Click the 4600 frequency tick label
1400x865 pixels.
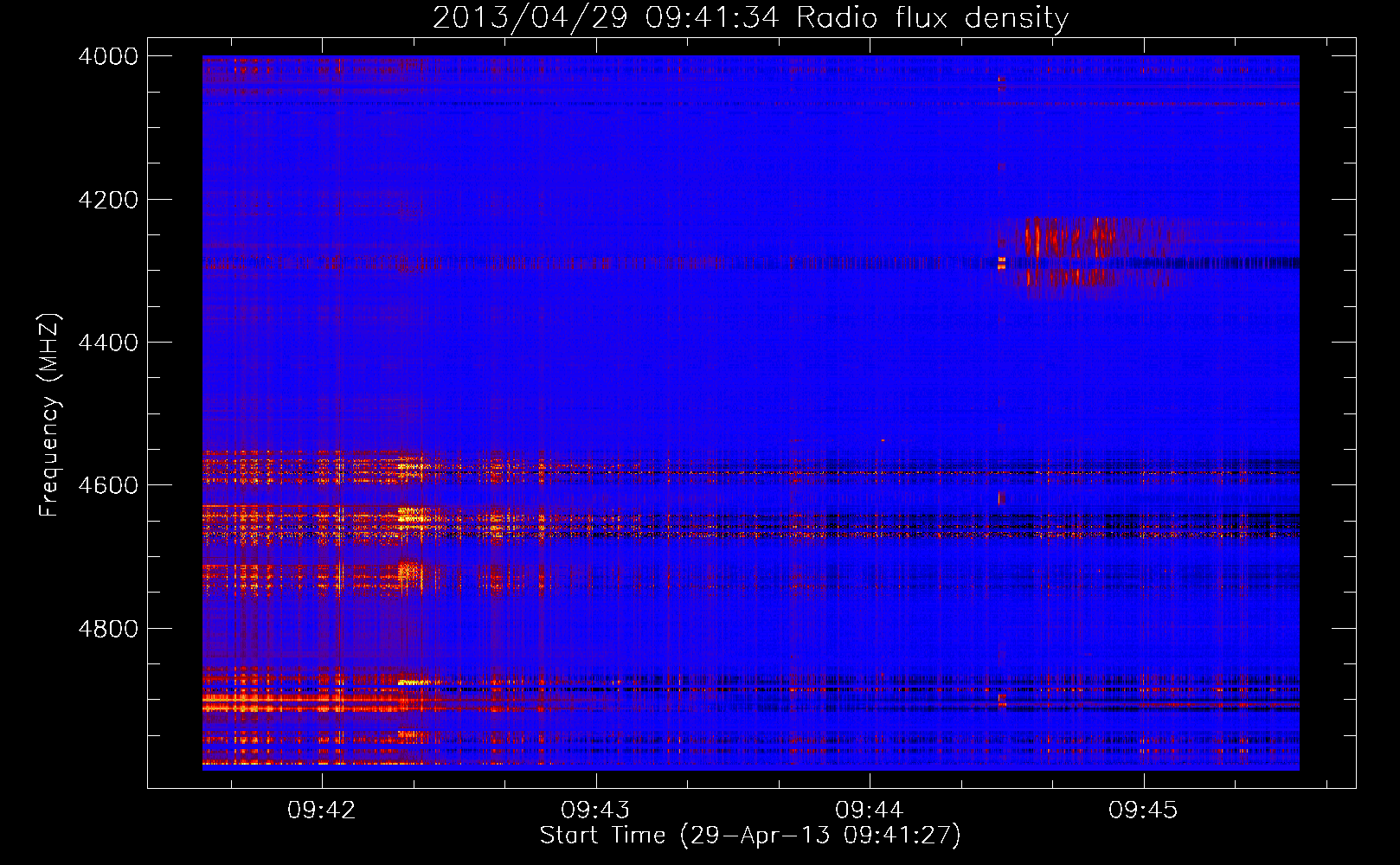(x=108, y=485)
